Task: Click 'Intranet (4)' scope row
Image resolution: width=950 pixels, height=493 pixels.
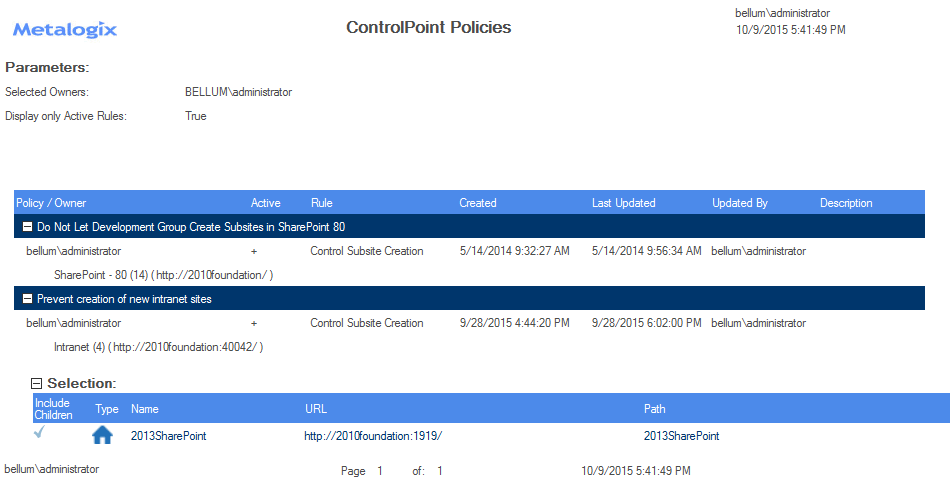Action: (158, 347)
